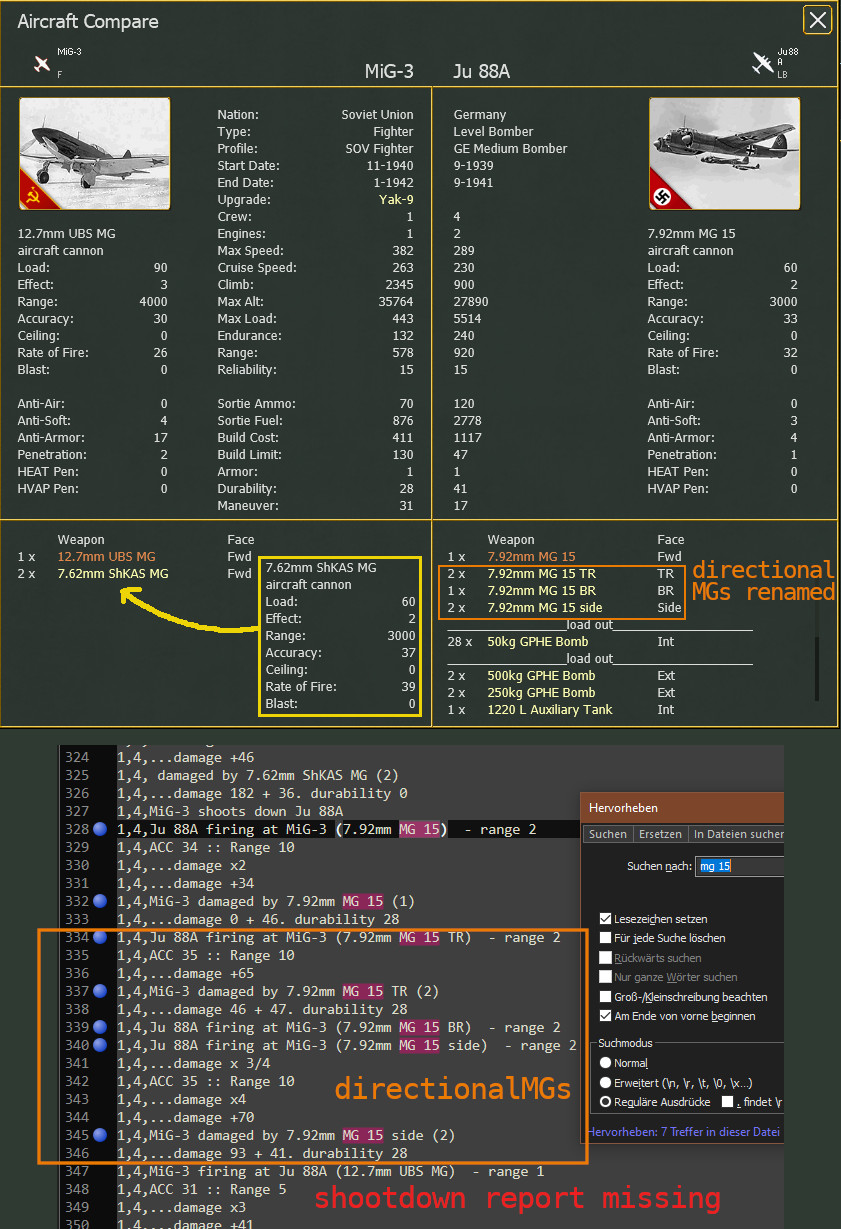Select the Yak-9 upgrade link
The width and height of the screenshot is (841, 1229).
[397, 200]
